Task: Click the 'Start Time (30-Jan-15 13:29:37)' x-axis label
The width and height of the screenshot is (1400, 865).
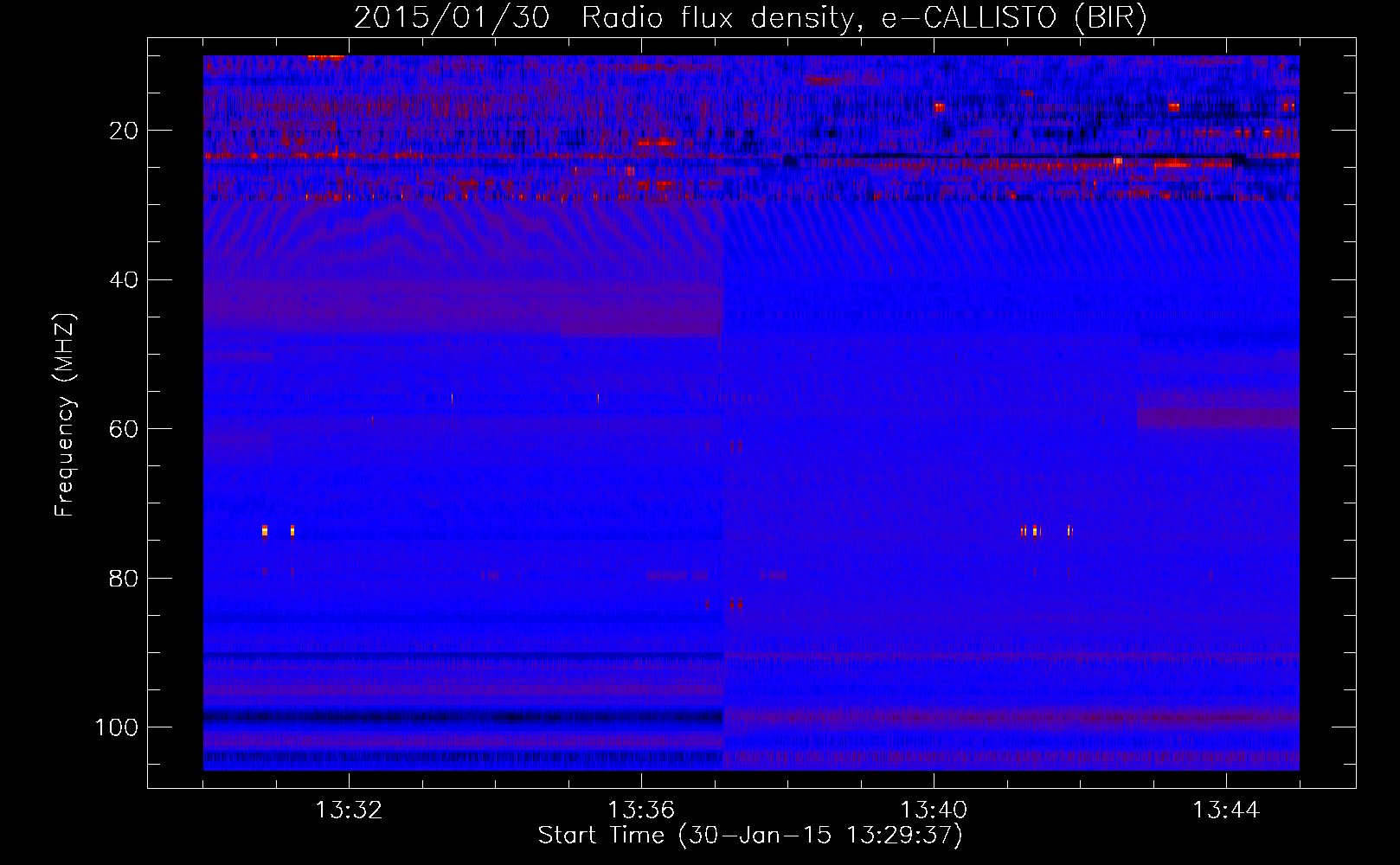Action: [x=750, y=836]
